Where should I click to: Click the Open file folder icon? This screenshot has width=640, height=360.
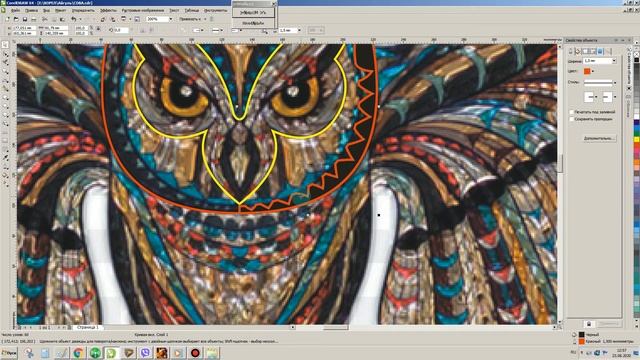[16, 19]
